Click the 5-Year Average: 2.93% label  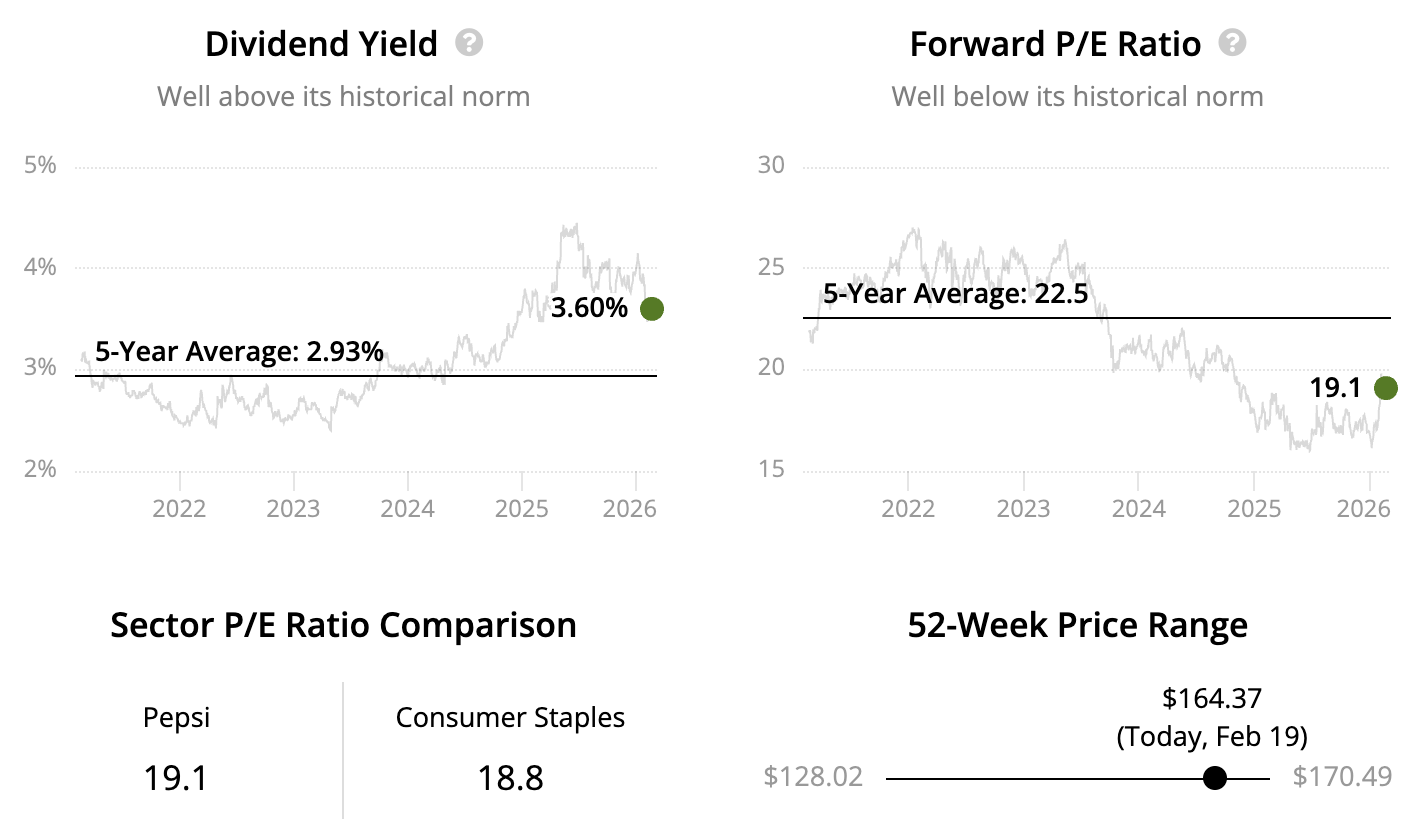[x=239, y=351]
